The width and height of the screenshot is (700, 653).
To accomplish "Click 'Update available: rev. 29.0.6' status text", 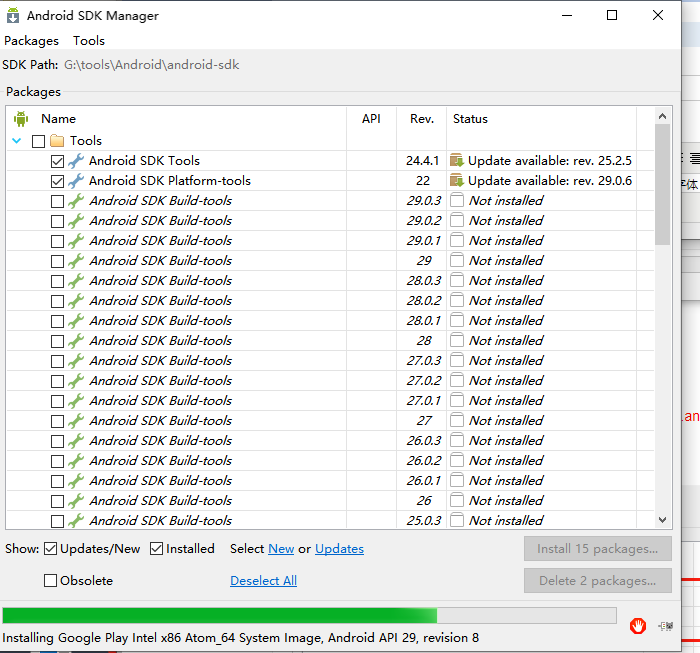I will click(550, 181).
